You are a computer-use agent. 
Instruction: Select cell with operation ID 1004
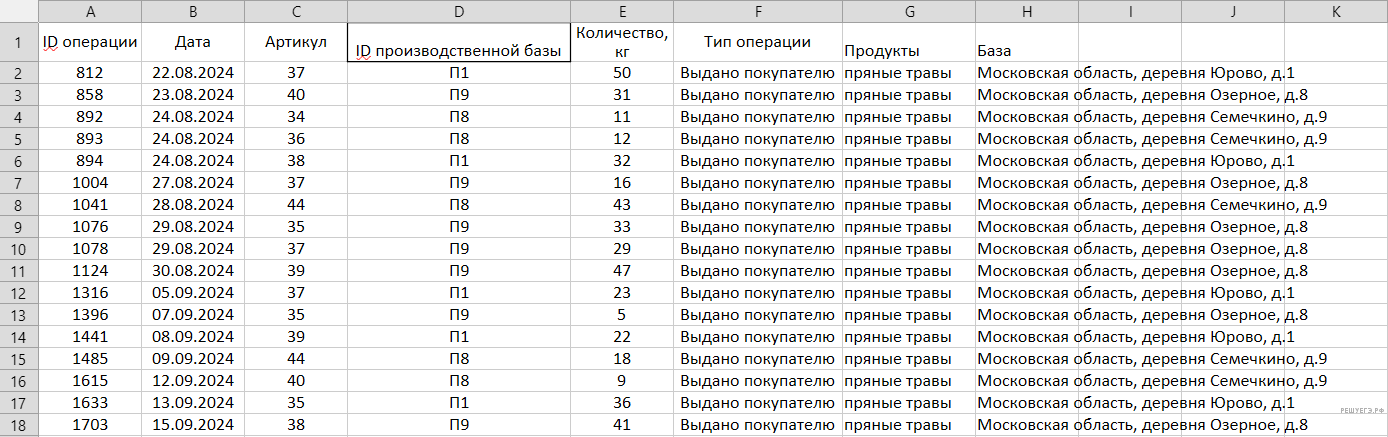(91, 183)
